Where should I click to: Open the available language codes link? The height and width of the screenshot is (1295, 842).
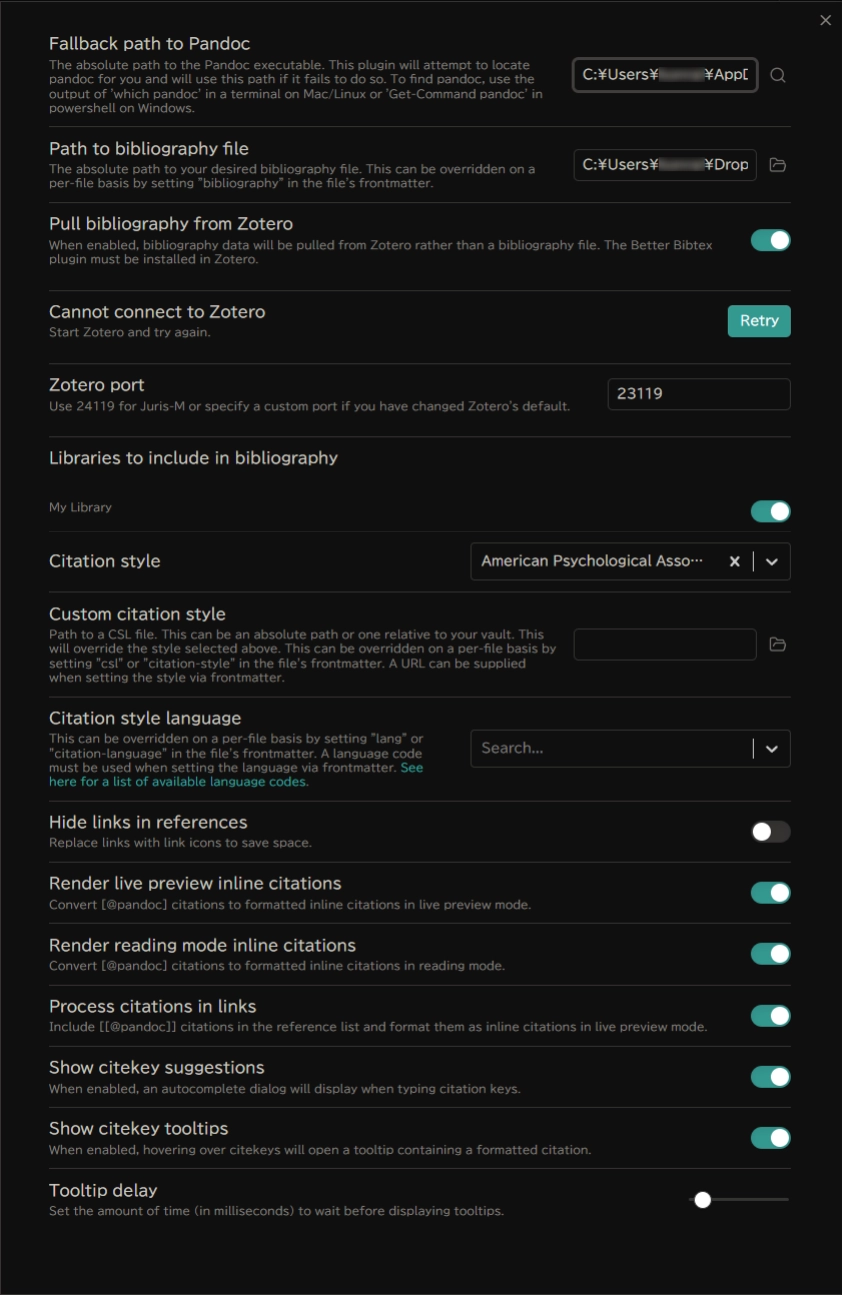[178, 782]
